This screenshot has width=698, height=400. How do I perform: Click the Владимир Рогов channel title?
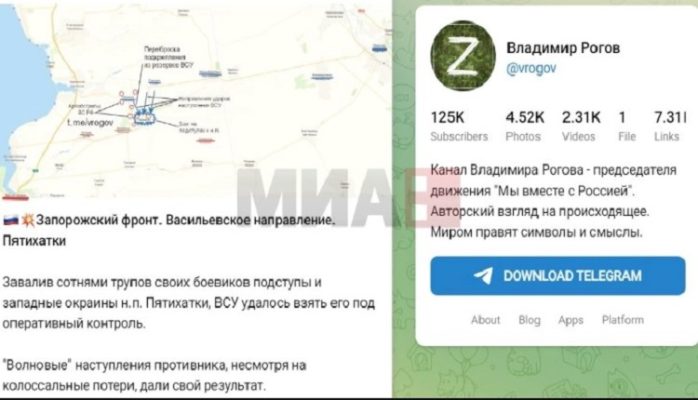[563, 48]
